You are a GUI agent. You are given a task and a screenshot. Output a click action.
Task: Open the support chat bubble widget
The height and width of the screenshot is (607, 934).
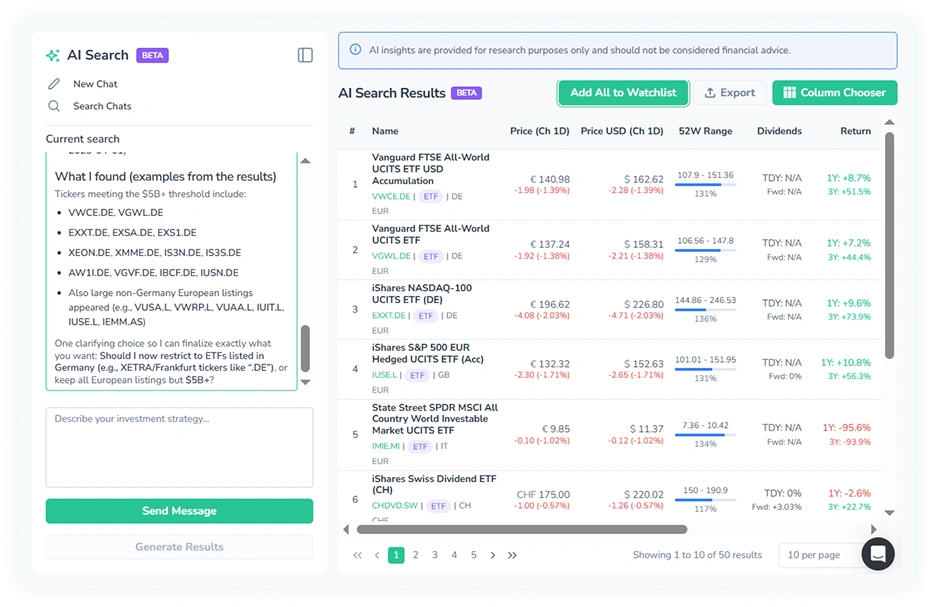pos(878,554)
